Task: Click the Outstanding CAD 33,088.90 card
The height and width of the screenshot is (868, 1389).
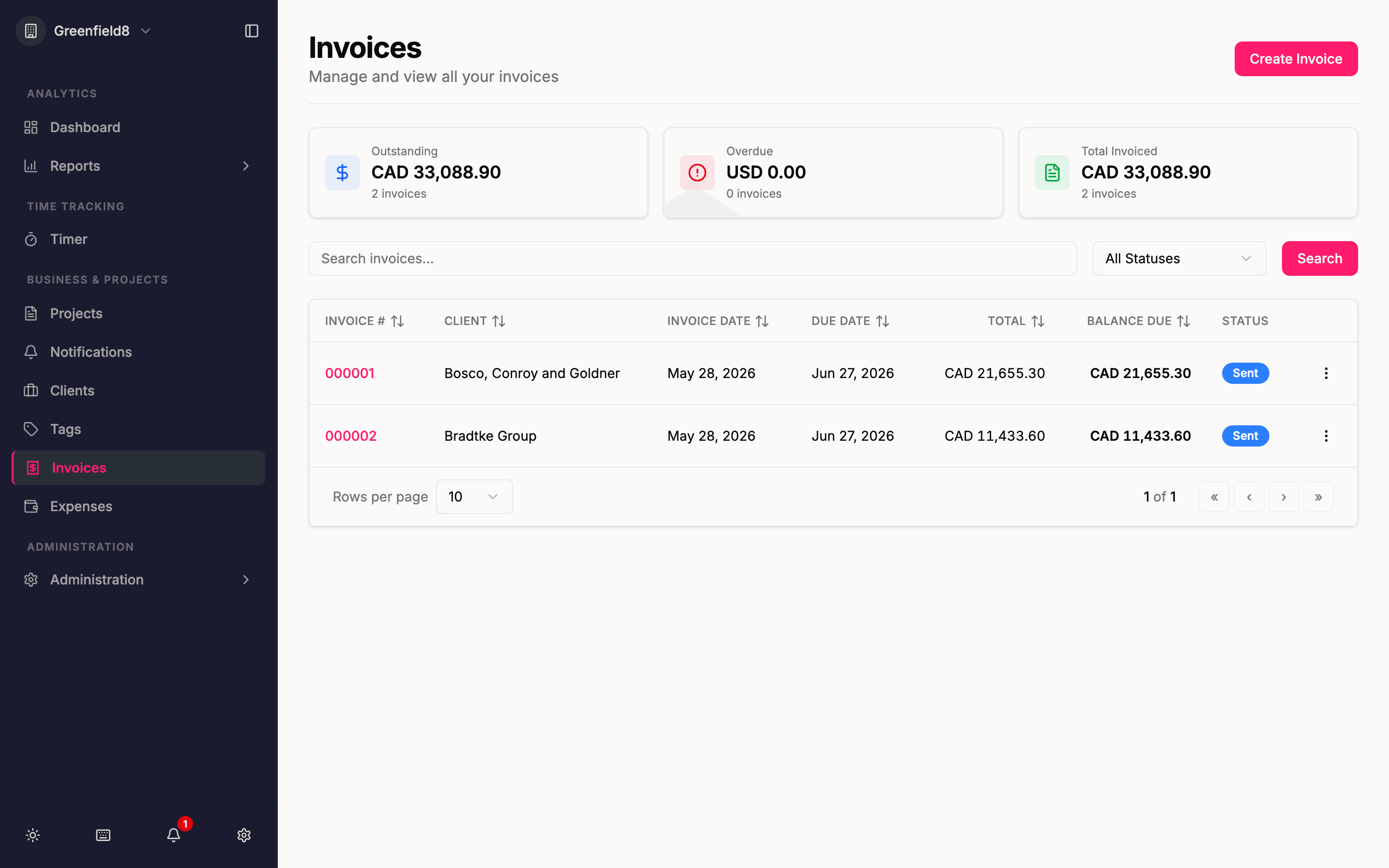Action: pos(478,173)
